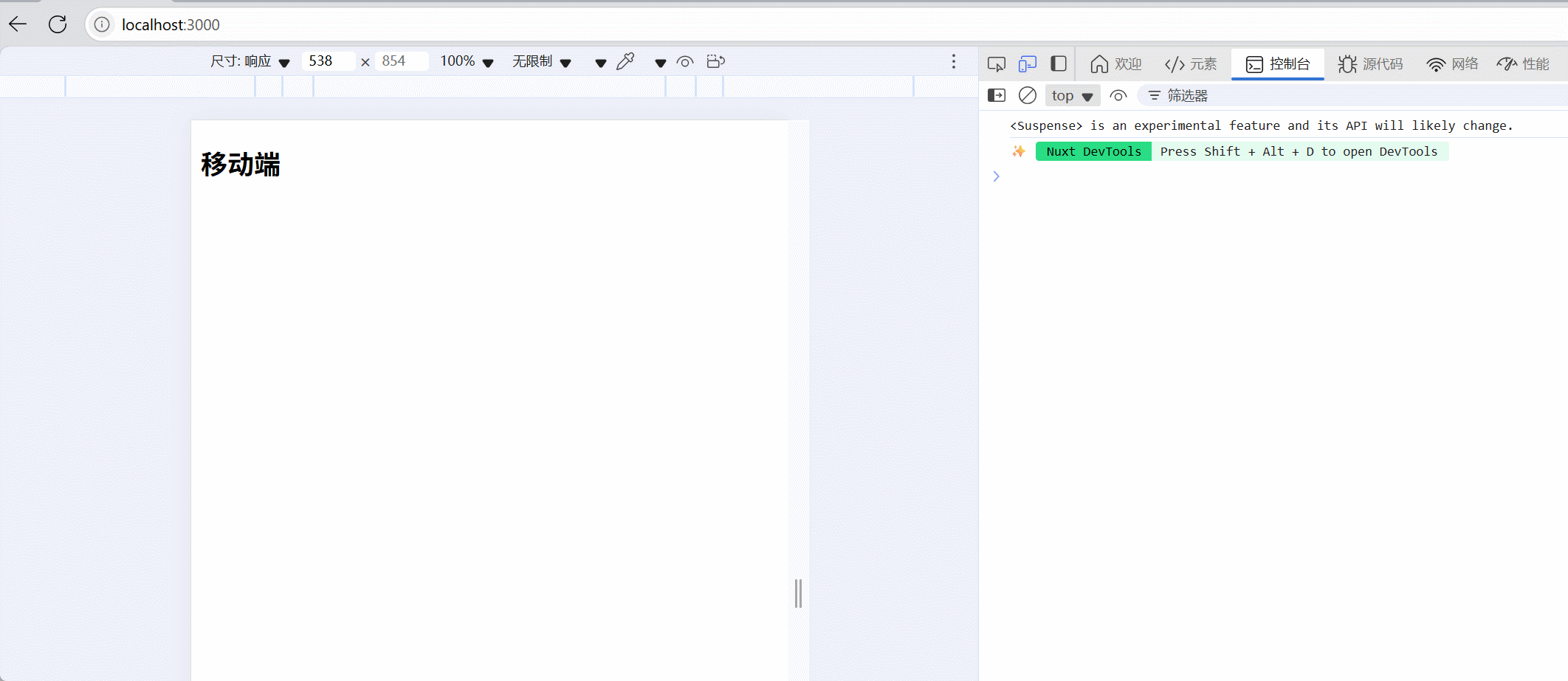Switch to the 控制台 tab

tap(1278, 64)
